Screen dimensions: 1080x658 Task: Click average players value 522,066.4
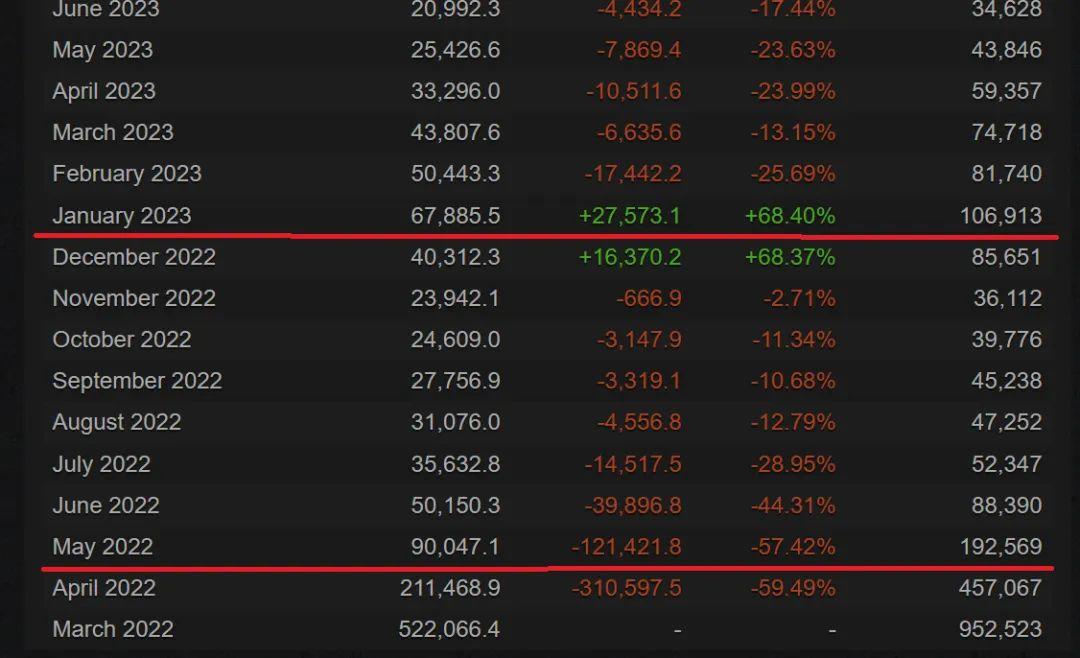(449, 629)
